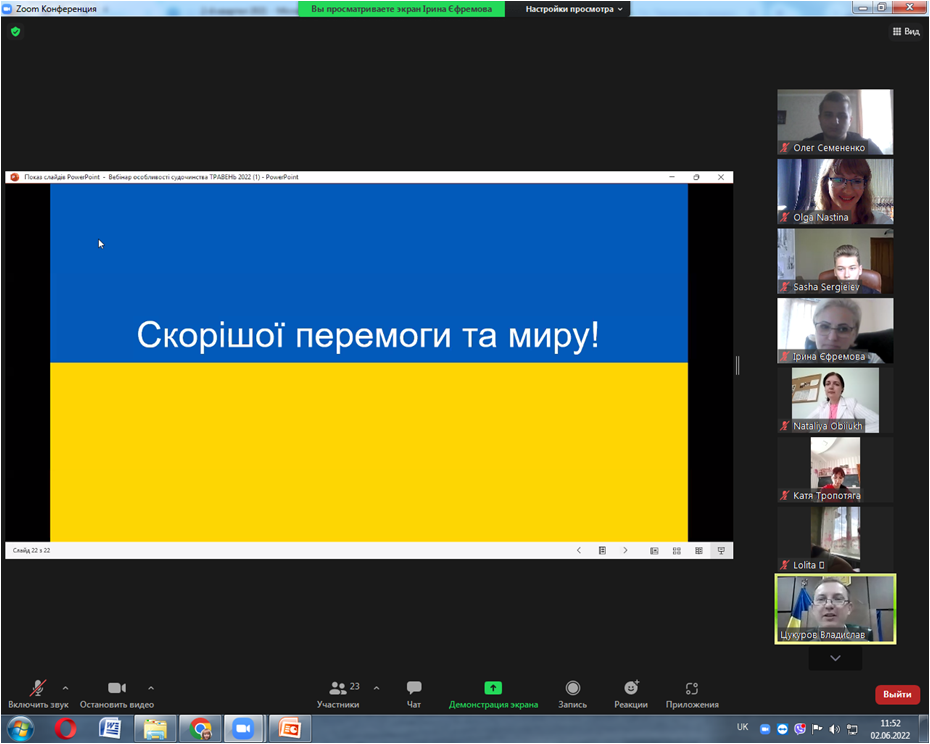Select Цукуров Владислав video thumbnail
This screenshot has height=744, width=930.
835,608
